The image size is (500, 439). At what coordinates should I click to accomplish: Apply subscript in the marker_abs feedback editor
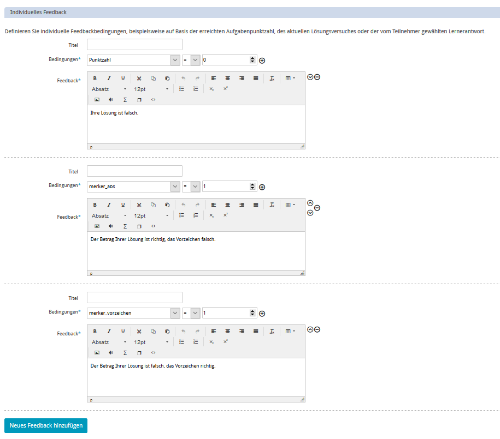click(x=211, y=215)
